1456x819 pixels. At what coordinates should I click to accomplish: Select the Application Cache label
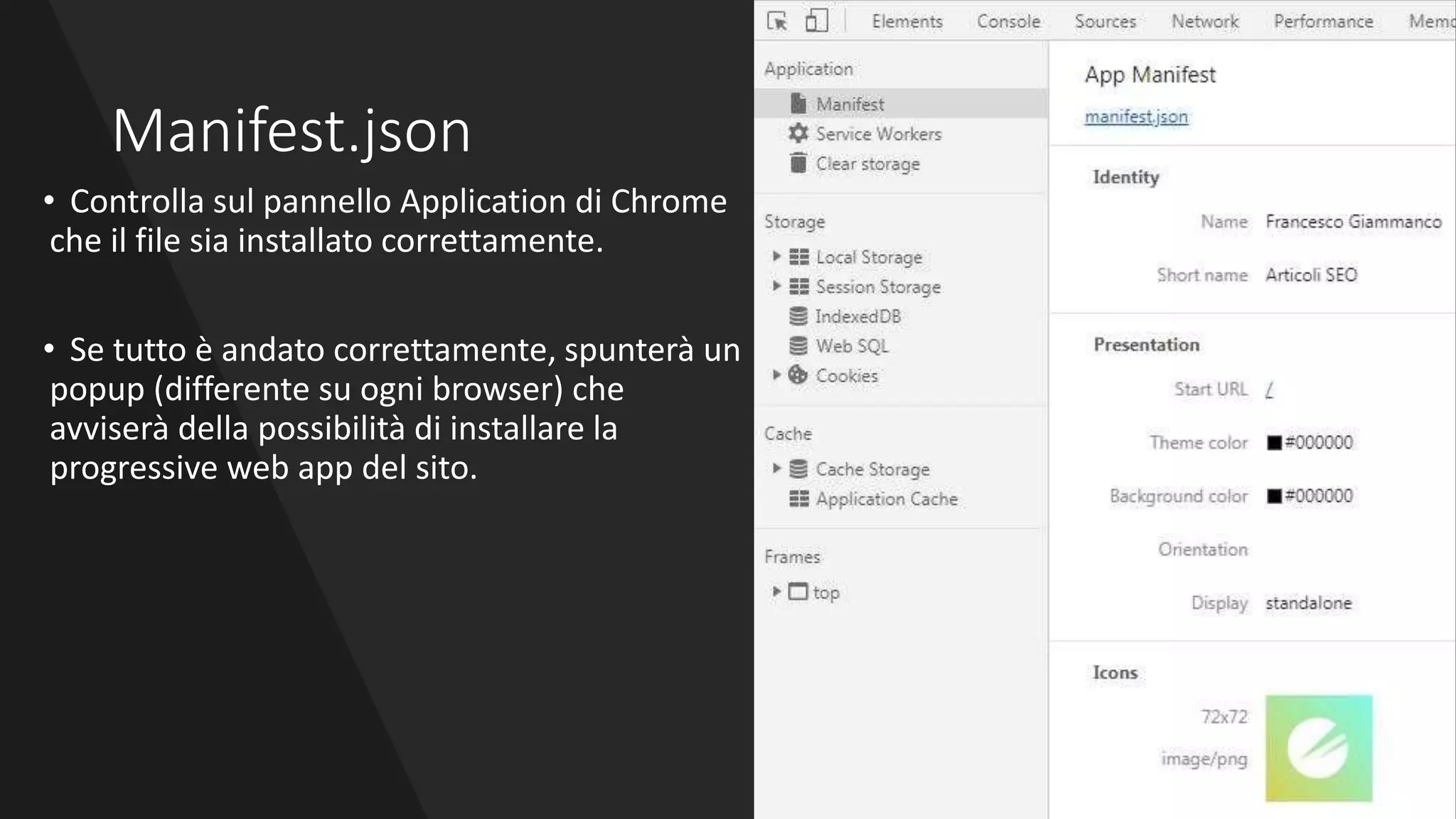pos(887,500)
